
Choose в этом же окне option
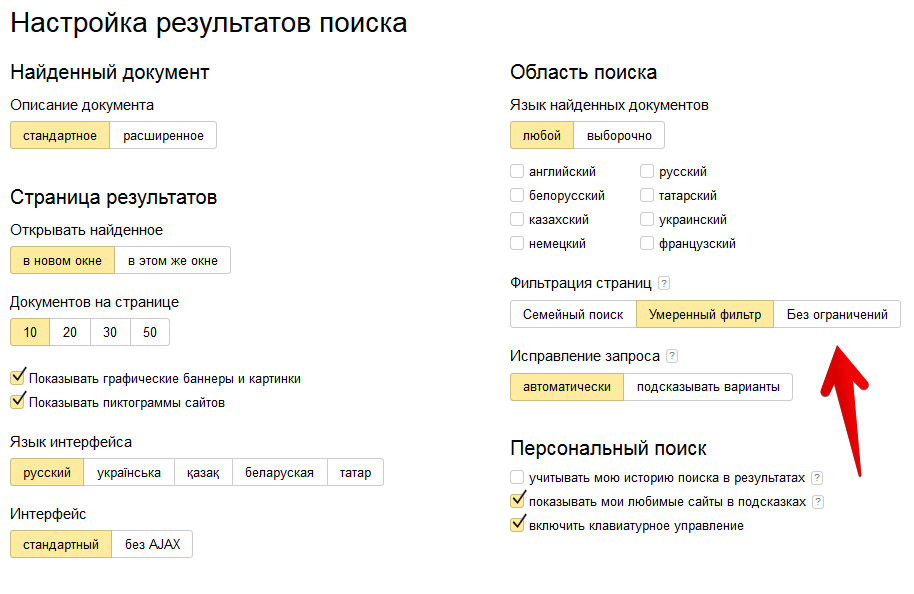pos(173,261)
